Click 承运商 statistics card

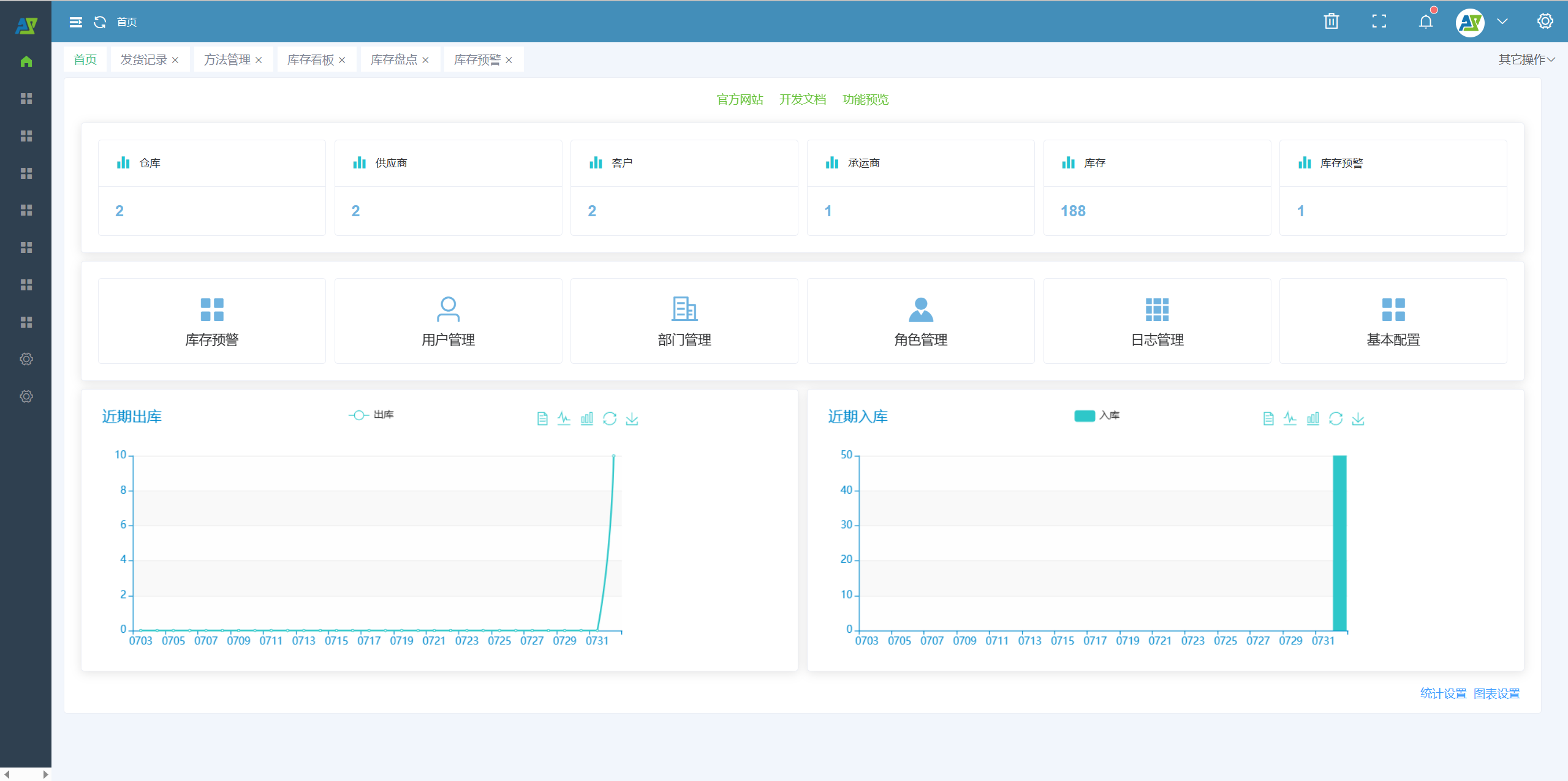pos(921,187)
